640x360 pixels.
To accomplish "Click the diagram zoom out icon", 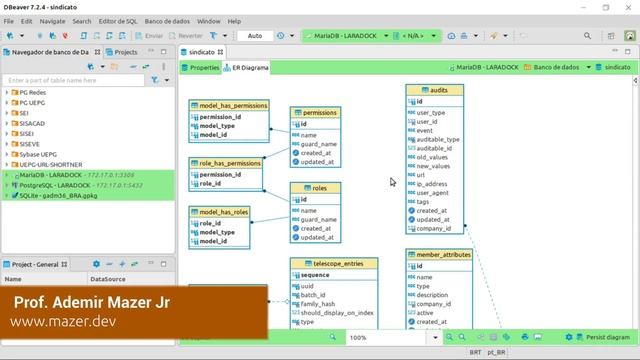I will (x=462, y=337).
